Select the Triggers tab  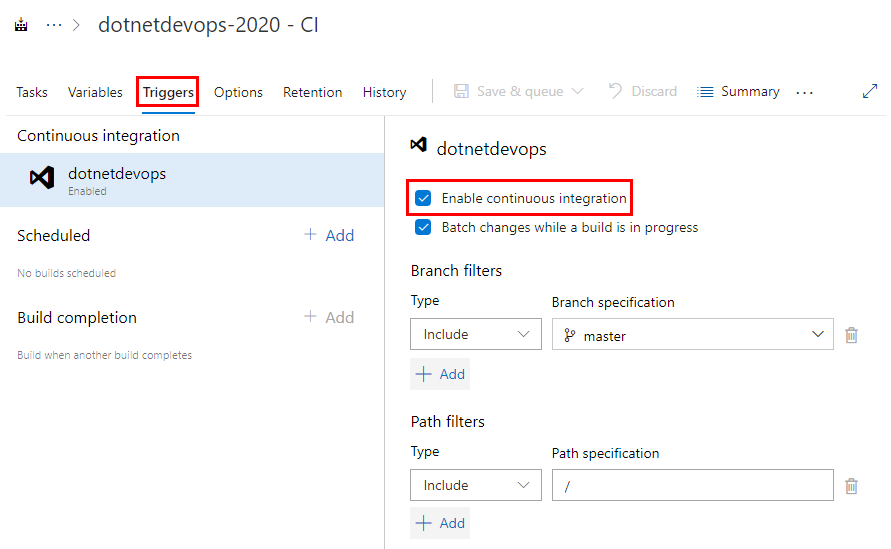pyautogui.click(x=168, y=92)
